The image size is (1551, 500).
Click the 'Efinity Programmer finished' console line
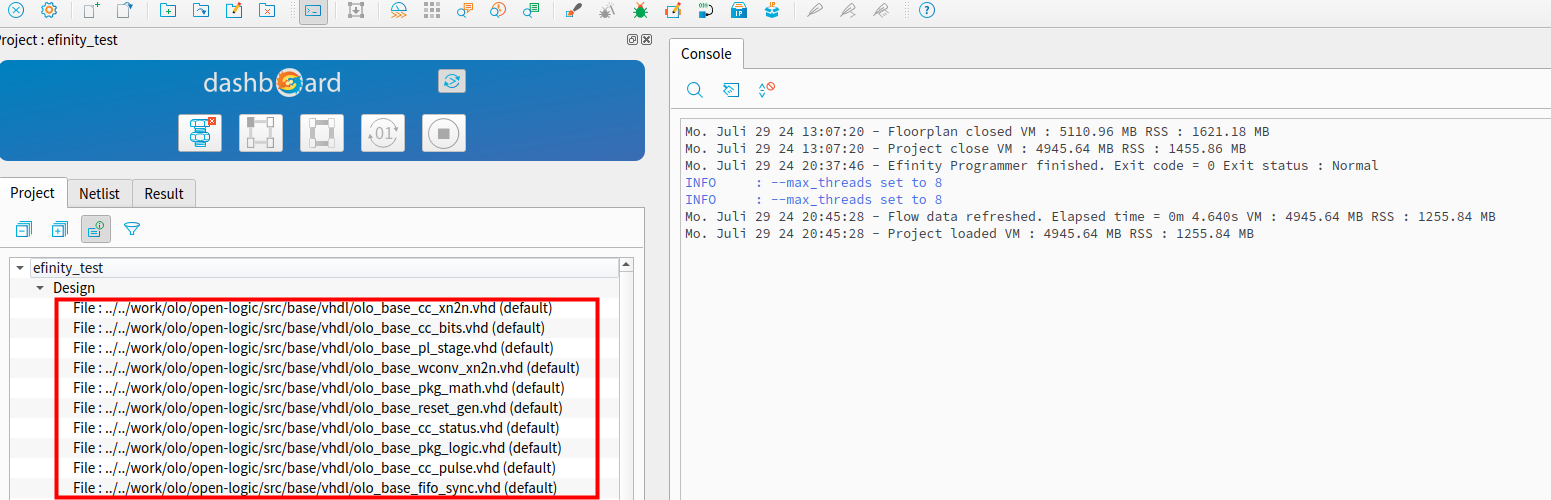point(1032,166)
